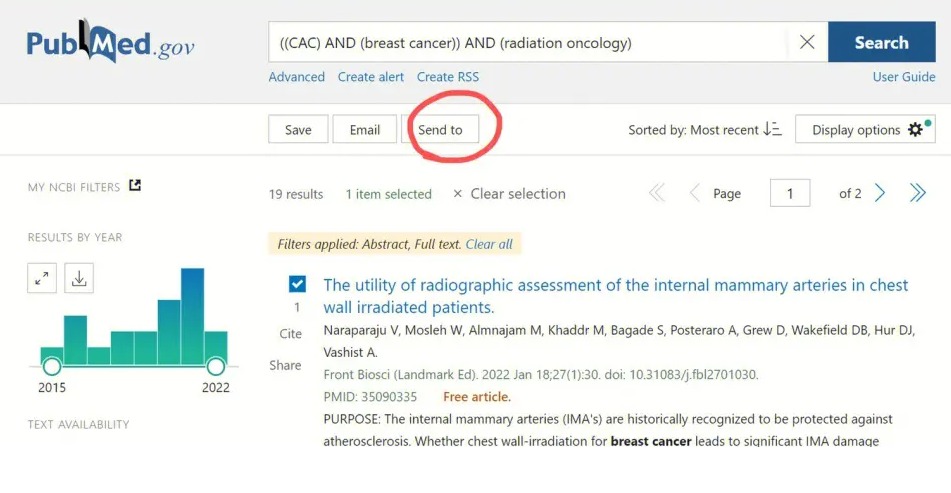Click the Save results button
This screenshot has height=493, width=951.
pos(298,130)
